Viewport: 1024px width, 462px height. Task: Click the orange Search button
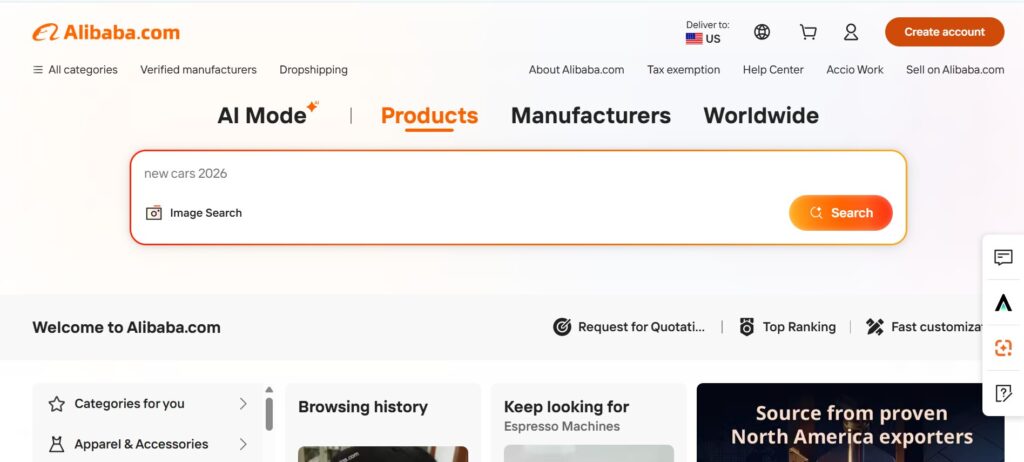pyautogui.click(x=840, y=213)
